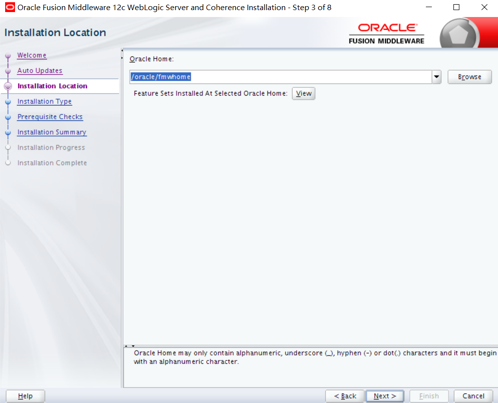The width and height of the screenshot is (498, 403).
Task: Click the Prerequisite Checks step bullet icon
Action: coord(8,117)
